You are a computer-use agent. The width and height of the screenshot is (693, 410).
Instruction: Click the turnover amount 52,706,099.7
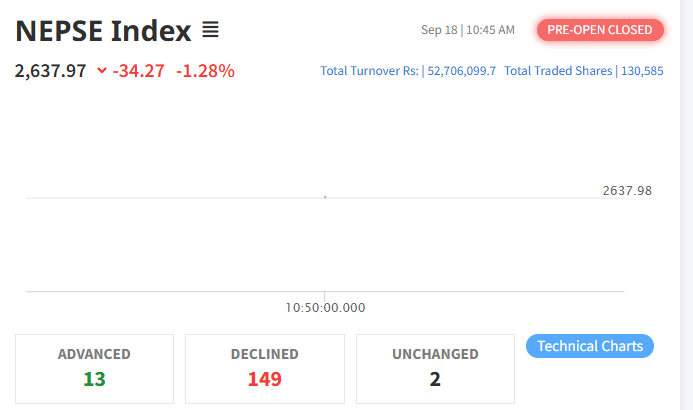click(461, 71)
